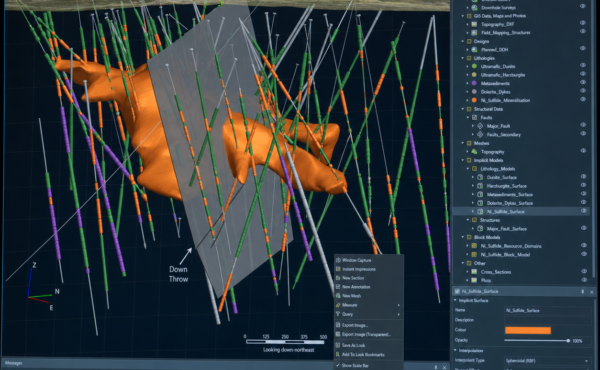Screen dimensions: 600x370
Task: Pin the Messages panel
Action: (x=436, y=367)
